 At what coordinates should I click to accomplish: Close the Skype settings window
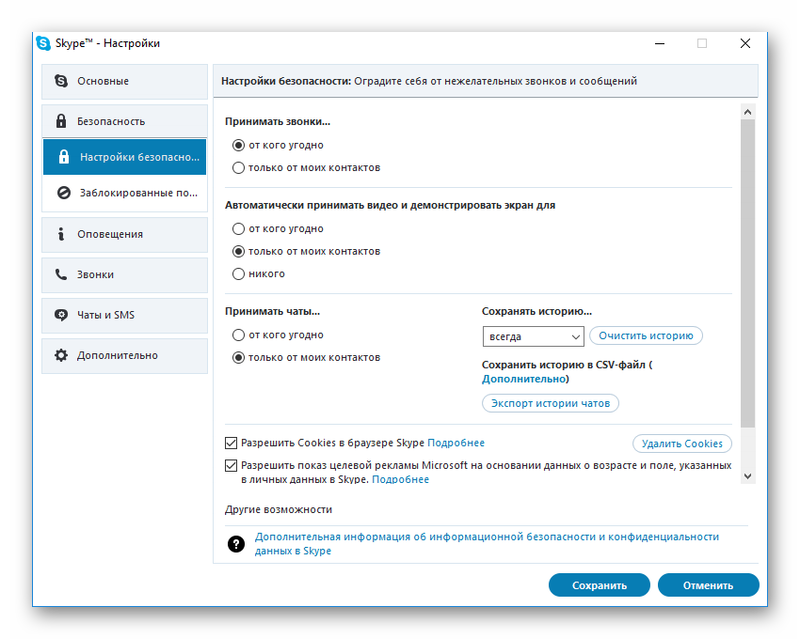pos(745,43)
